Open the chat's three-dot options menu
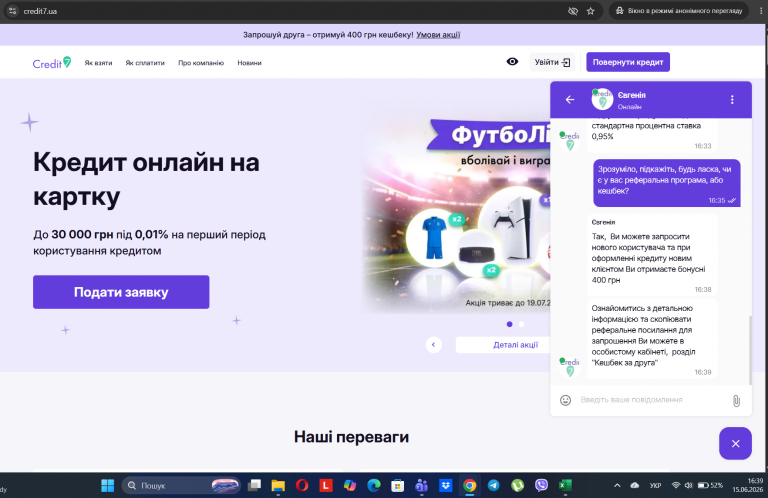Viewport: 768px width, 498px height. point(732,100)
